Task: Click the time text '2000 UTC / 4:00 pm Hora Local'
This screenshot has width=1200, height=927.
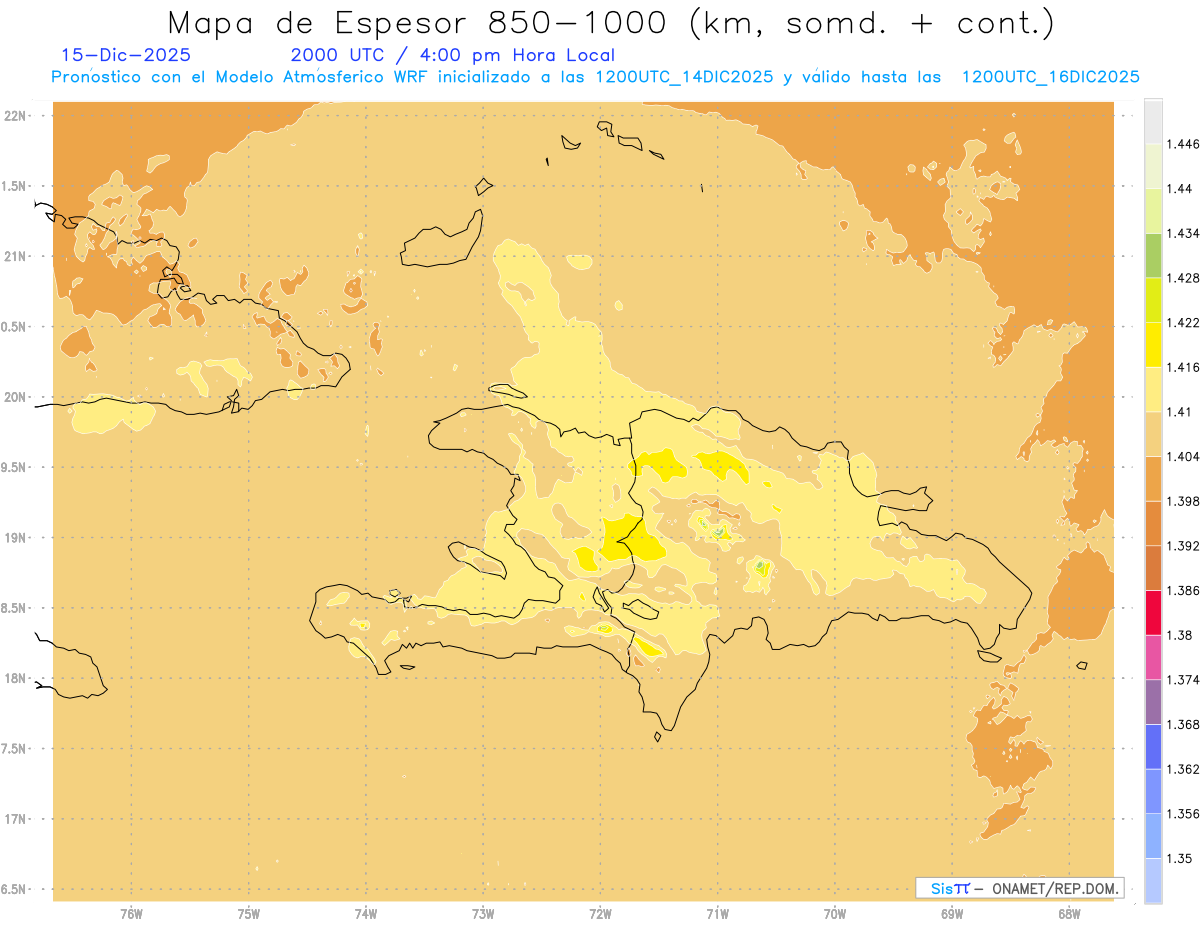Action: pyautogui.click(x=453, y=56)
